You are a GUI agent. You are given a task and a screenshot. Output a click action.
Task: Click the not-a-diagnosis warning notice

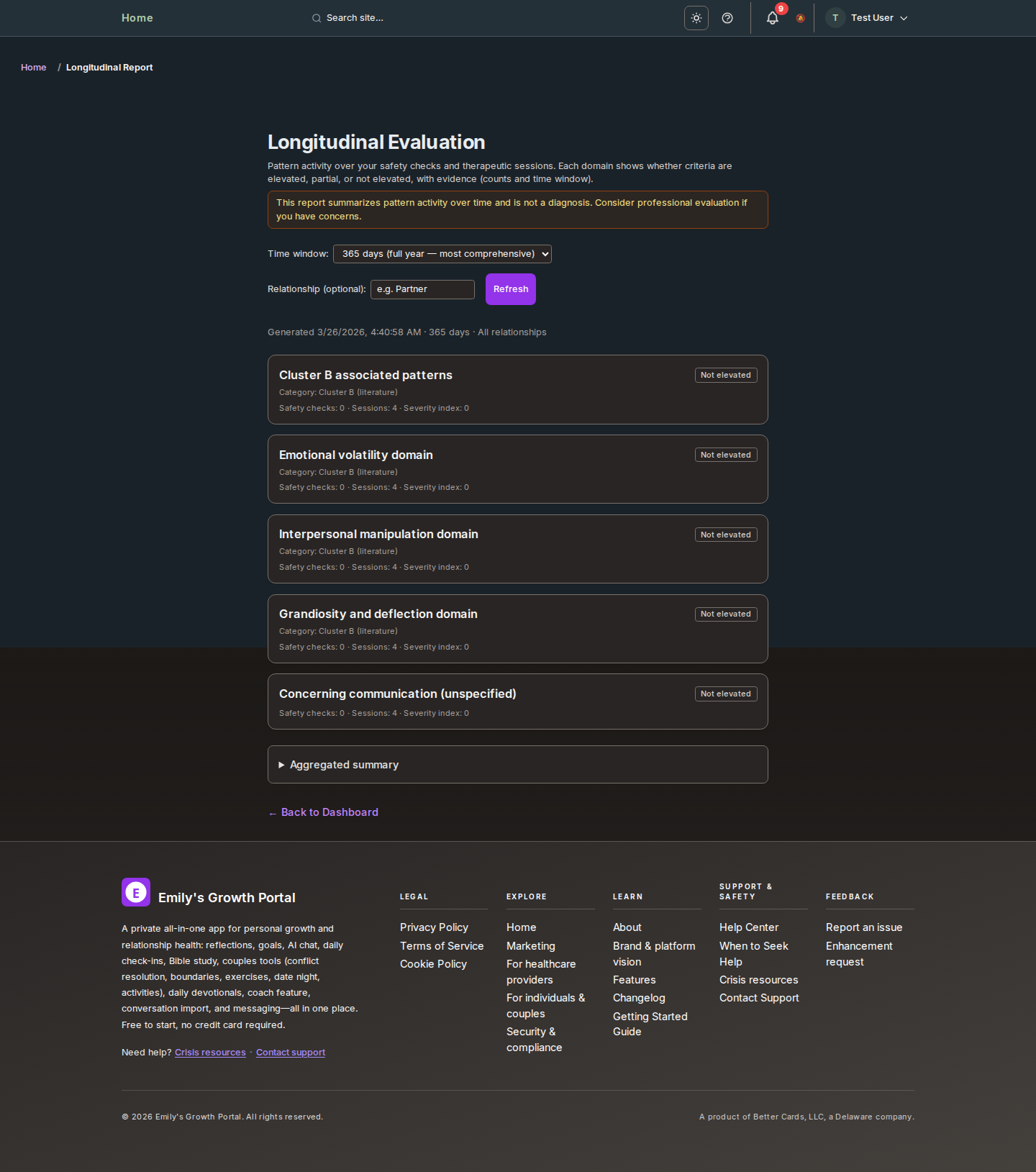[518, 209]
